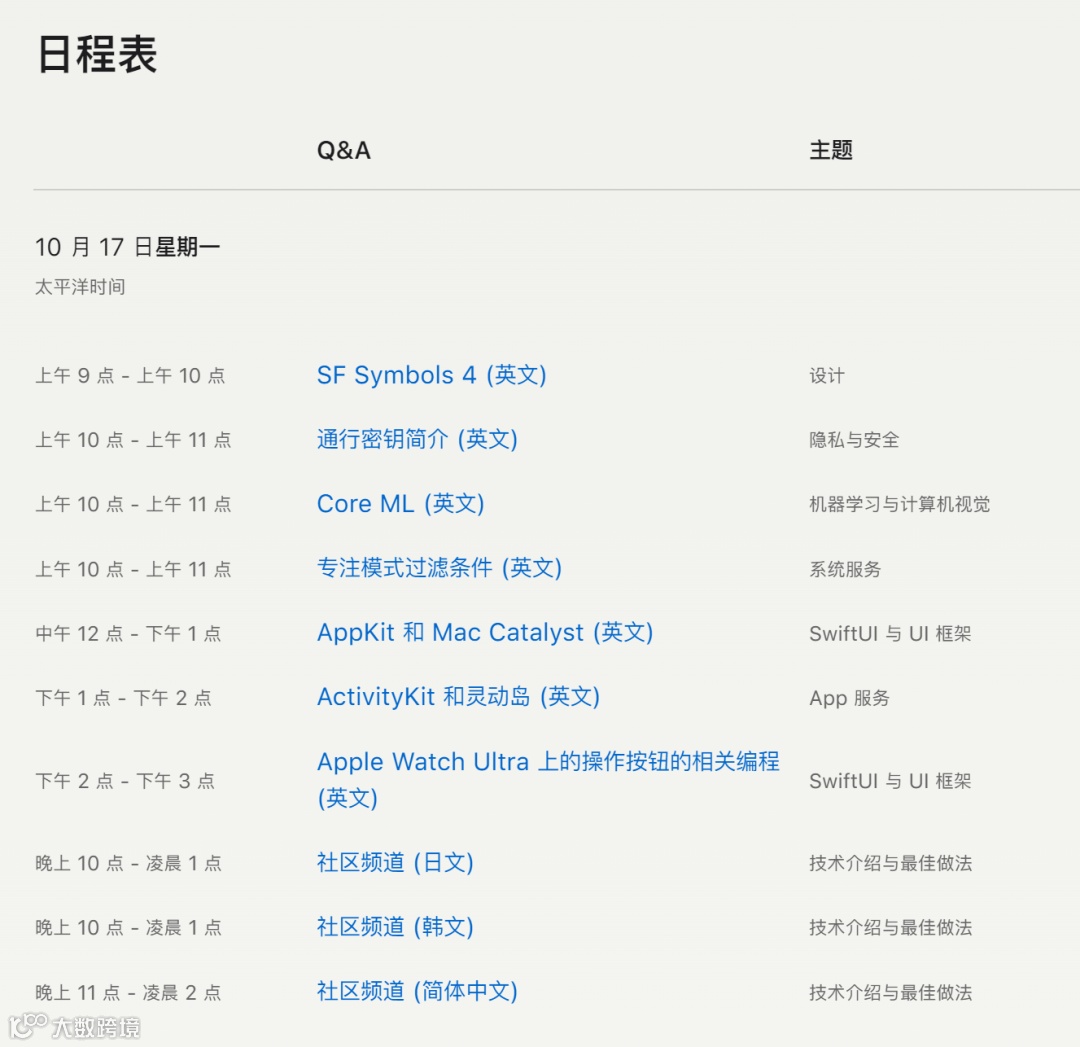The width and height of the screenshot is (1080, 1047).
Task: Click the time 下午 1 点 - 下午 2 点
Action: [123, 698]
